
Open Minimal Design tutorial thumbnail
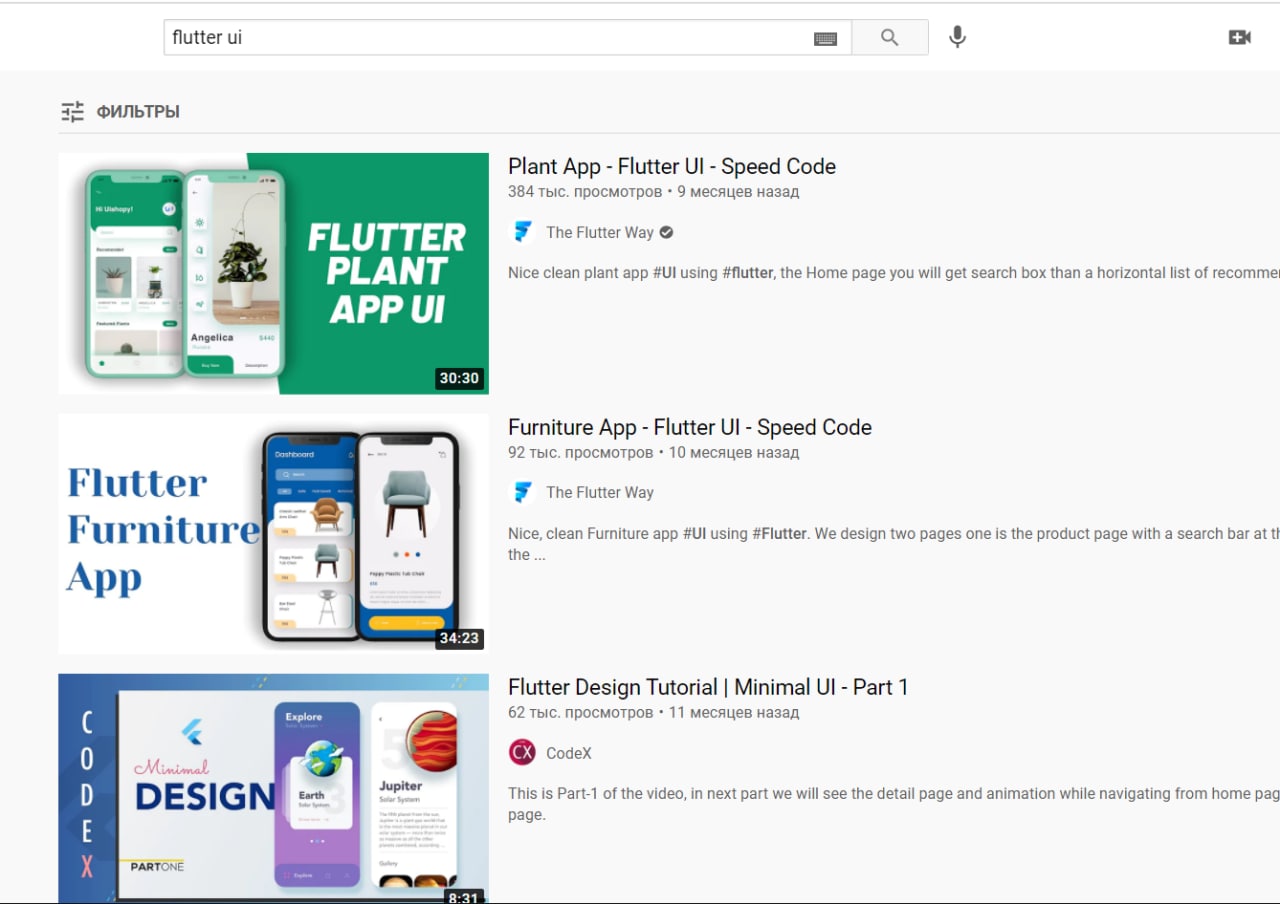tap(273, 789)
